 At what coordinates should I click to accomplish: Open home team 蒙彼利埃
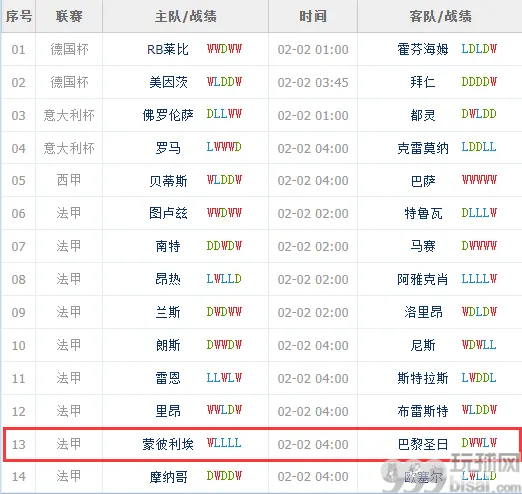click(168, 444)
